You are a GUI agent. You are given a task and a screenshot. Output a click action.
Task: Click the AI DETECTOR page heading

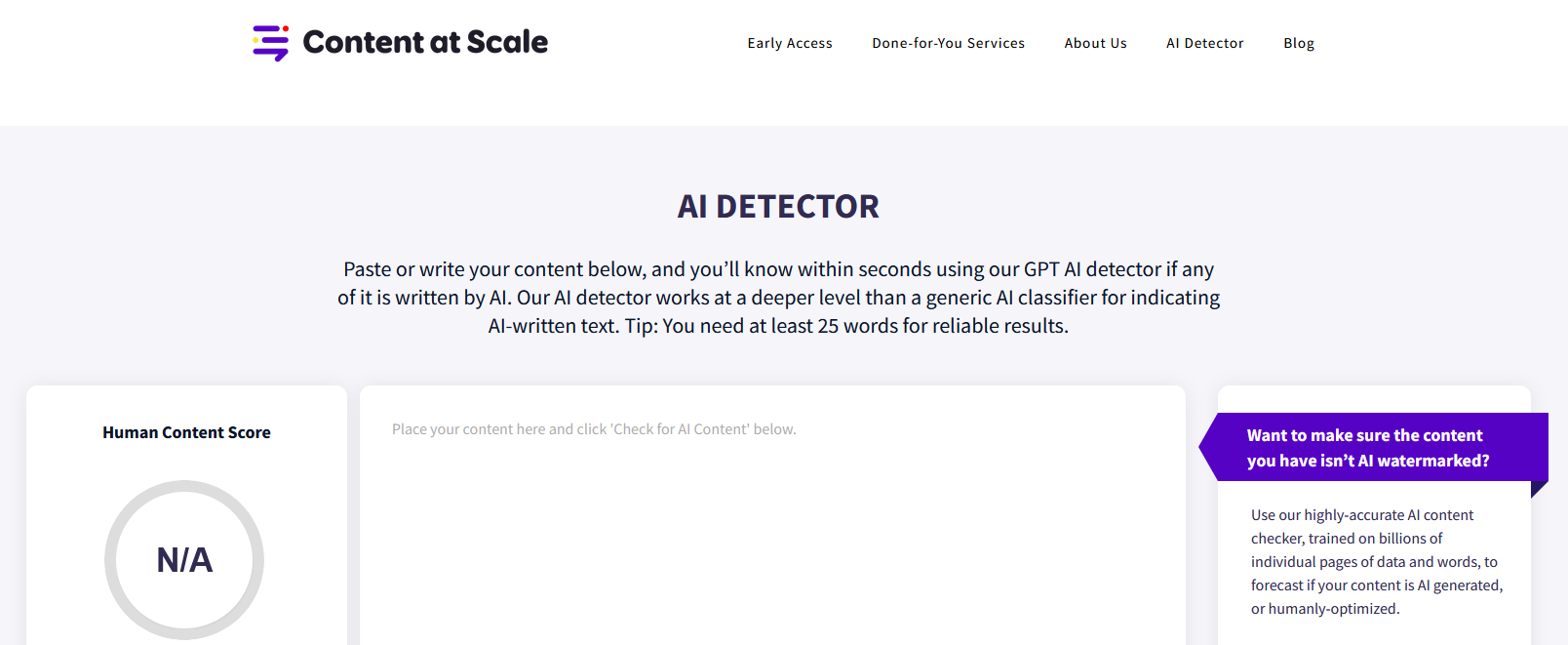click(778, 206)
